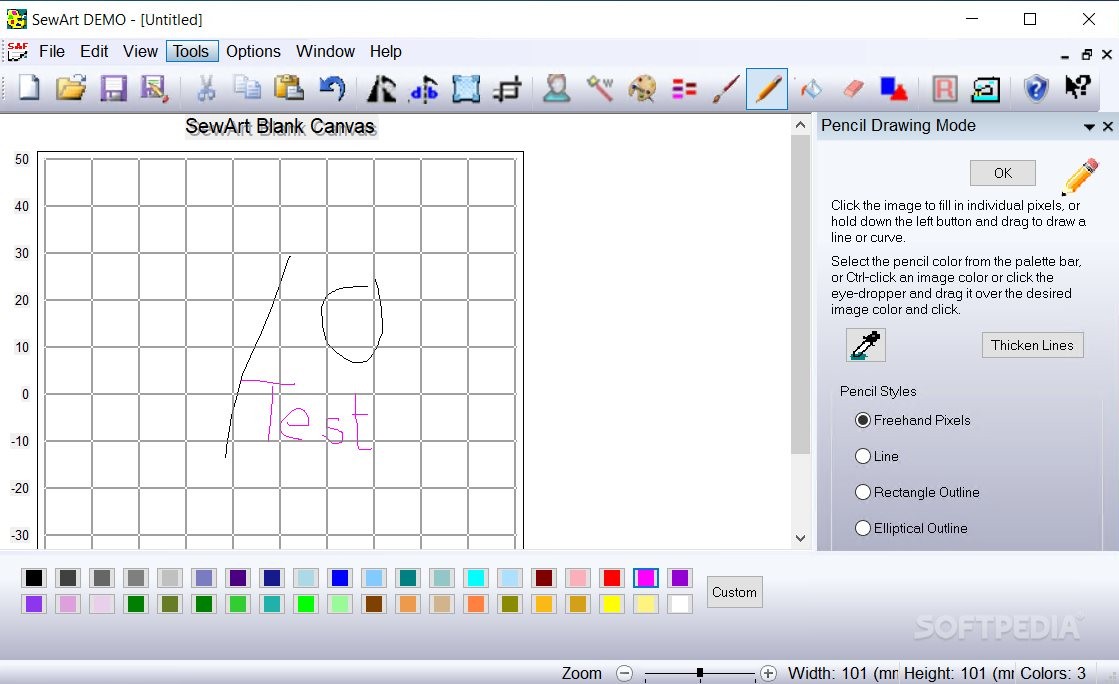The image size is (1119, 684).
Task: Click the vertical scrollbar thumb of canvas
Action: (800, 294)
